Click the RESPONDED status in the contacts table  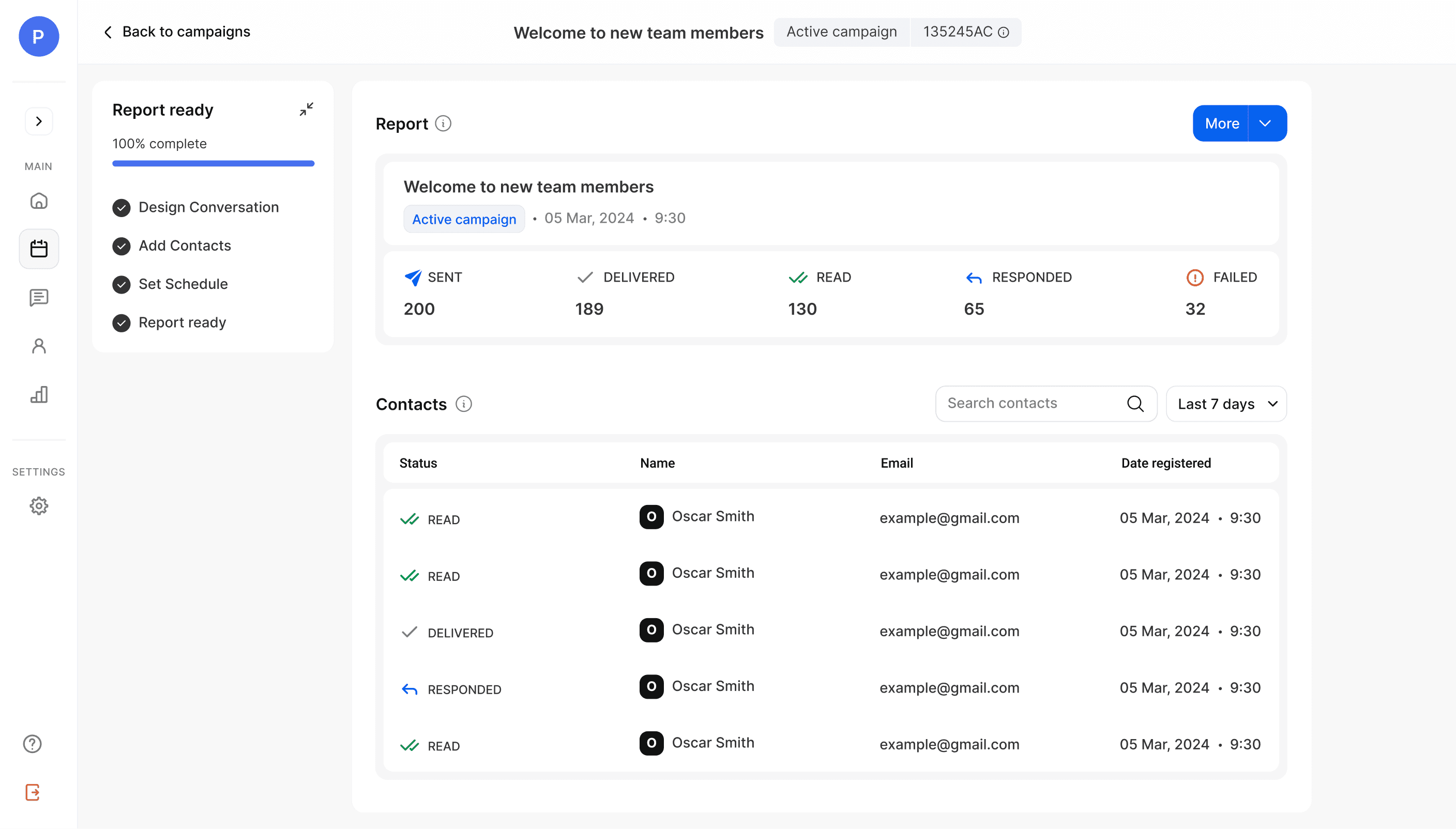coord(451,689)
